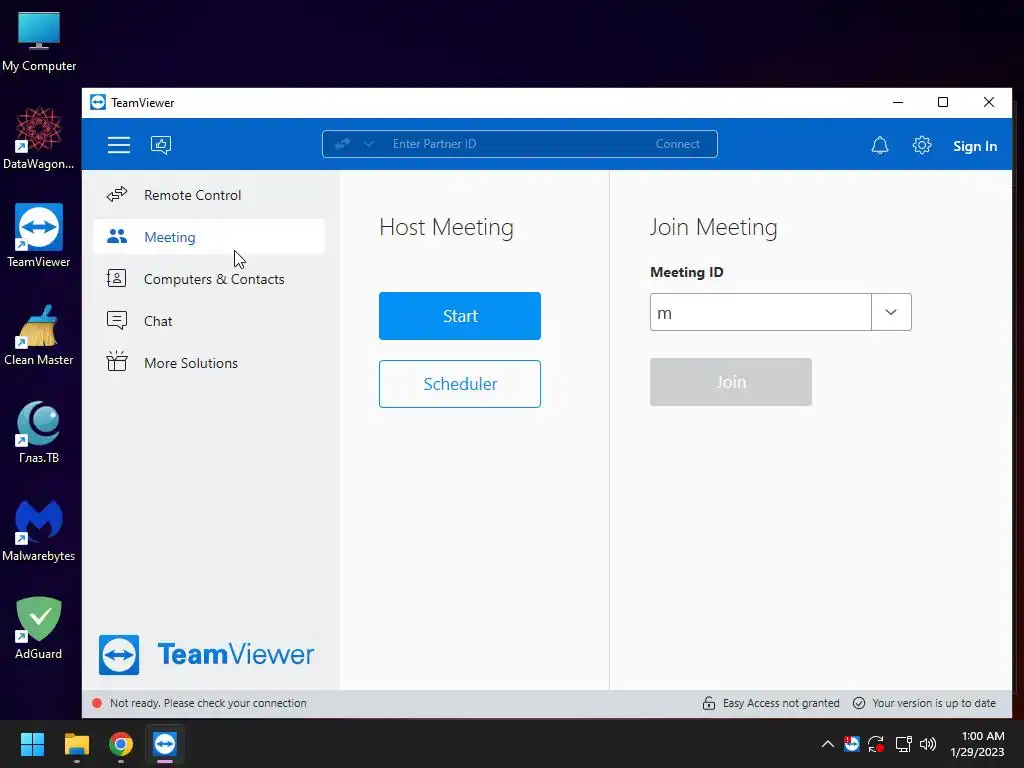
Task: Click the version check mark icon
Action: click(x=859, y=703)
